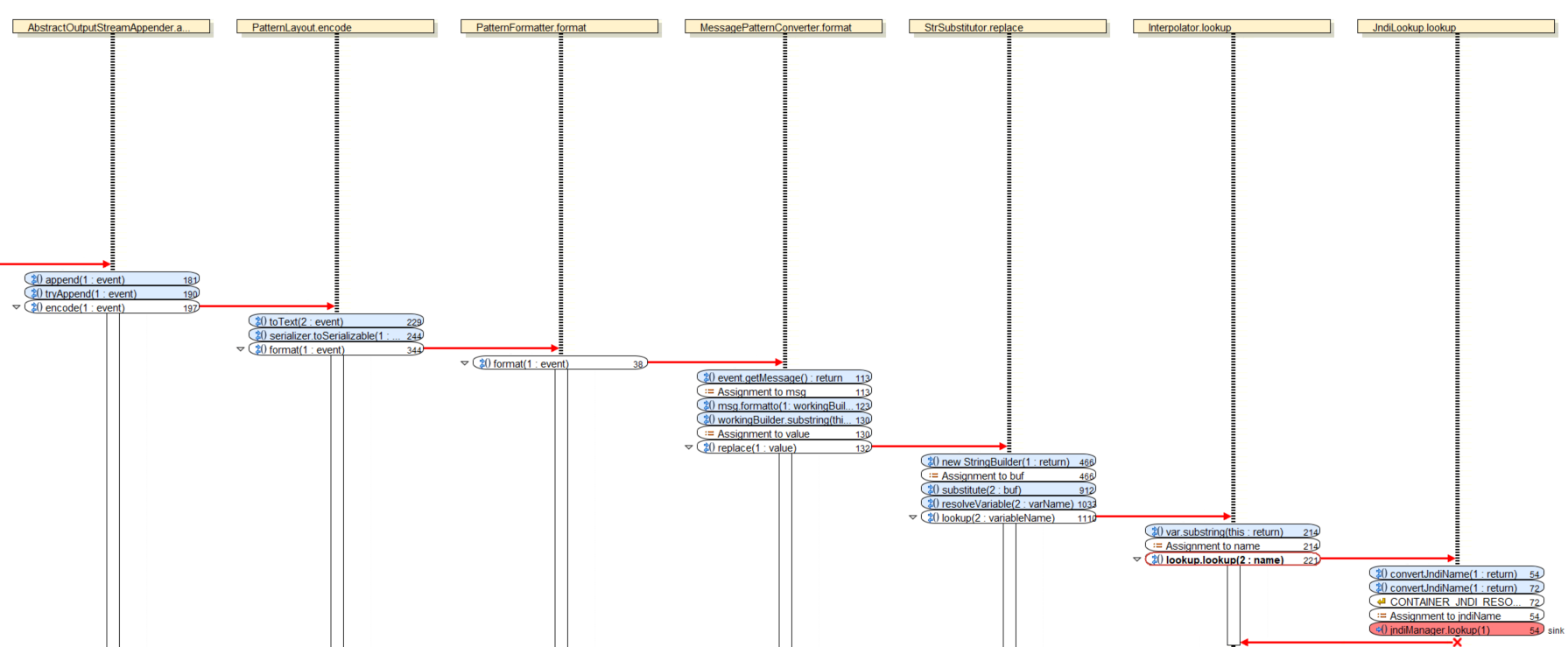Click line number 190 on tryAppend node
The image size is (1568, 647).
190,294
